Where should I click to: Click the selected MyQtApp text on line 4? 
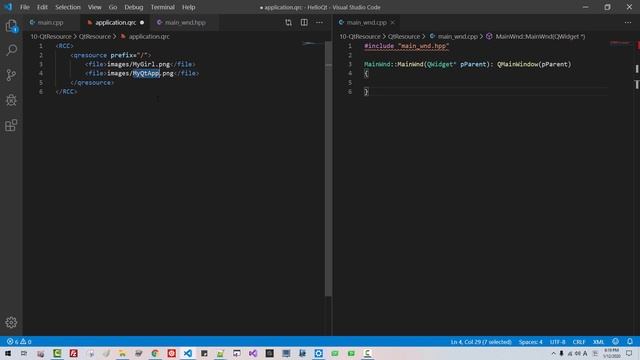pyautogui.click(x=146, y=73)
